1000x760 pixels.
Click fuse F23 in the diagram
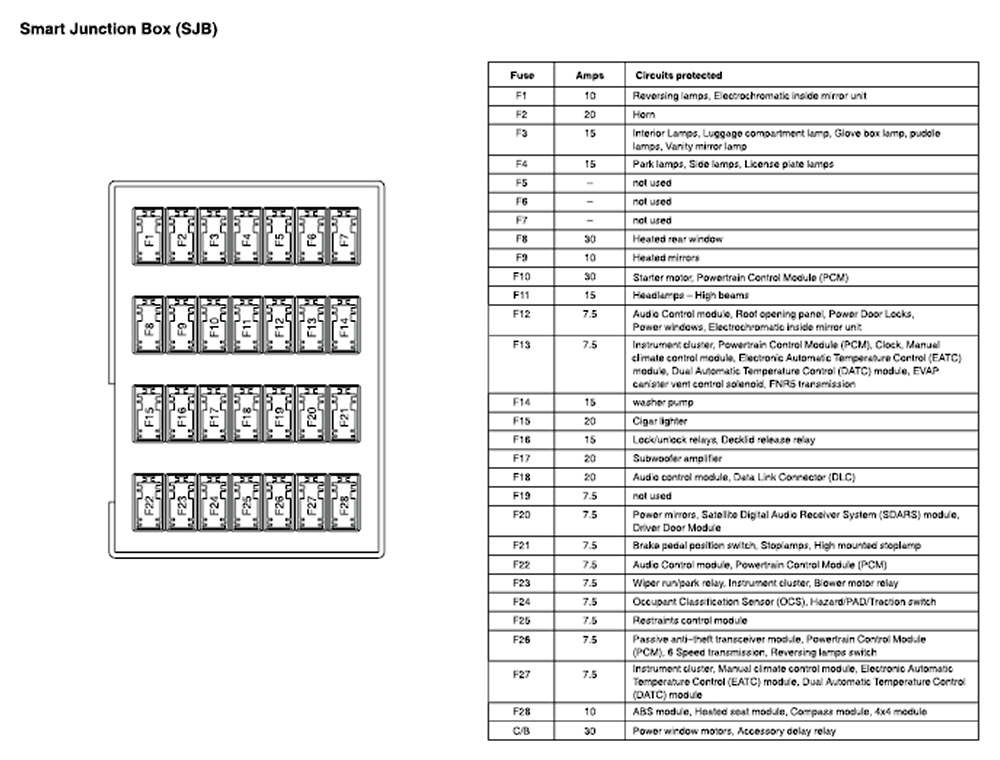coord(181,502)
